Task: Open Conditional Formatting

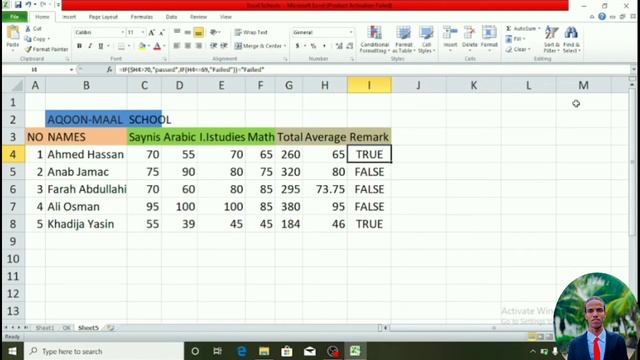Action: (x=374, y=39)
